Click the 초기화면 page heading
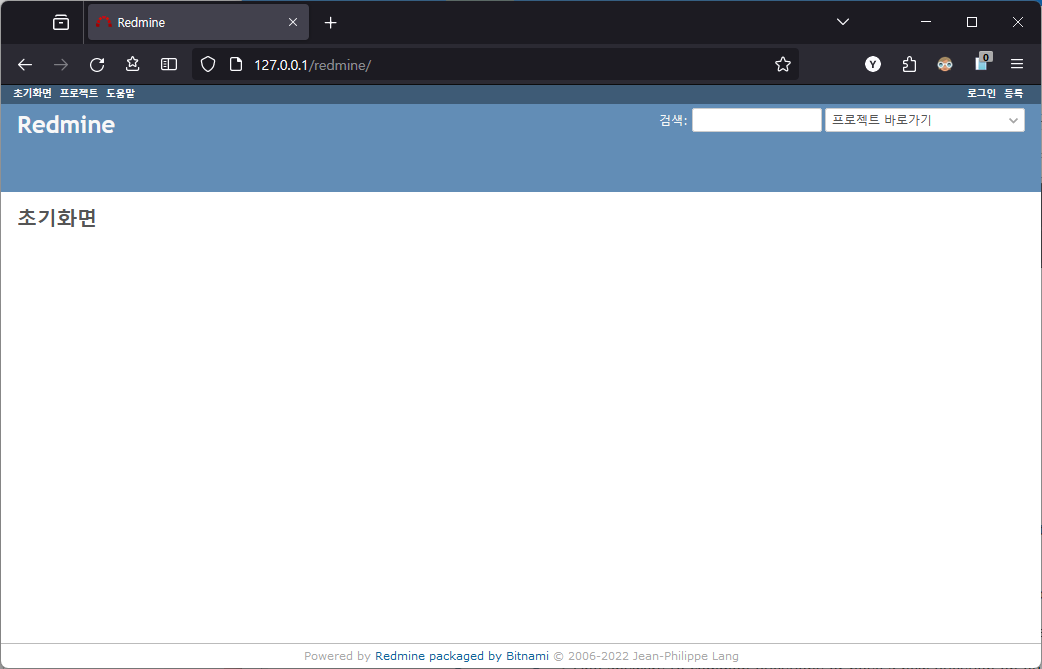The width and height of the screenshot is (1042, 669). coord(57,218)
